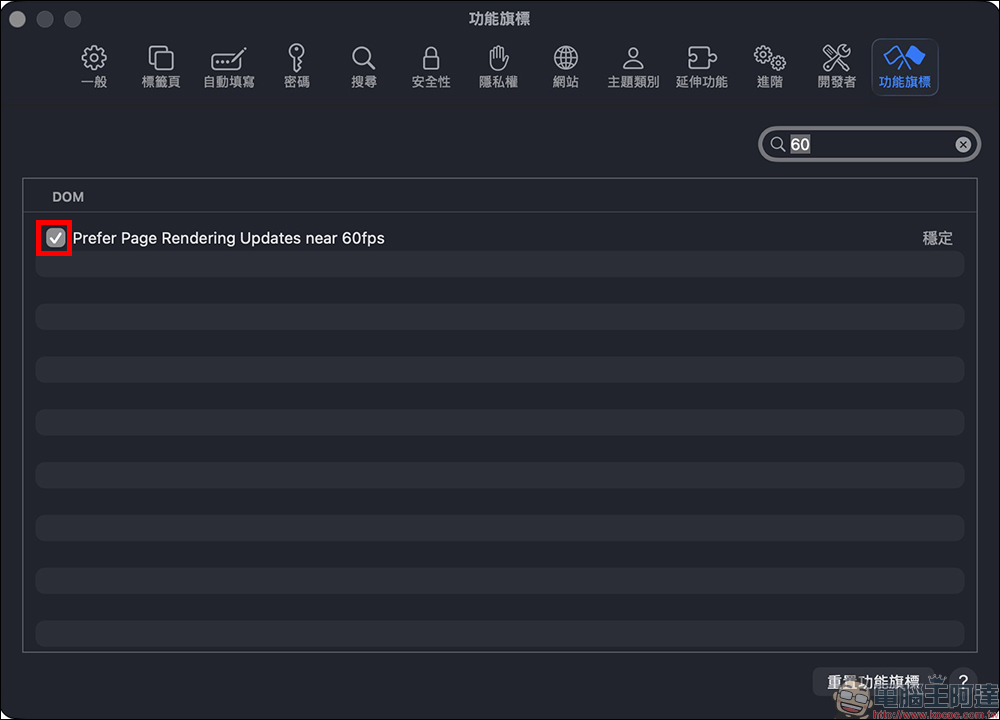Click the magnifying glass in search field

tap(777, 145)
